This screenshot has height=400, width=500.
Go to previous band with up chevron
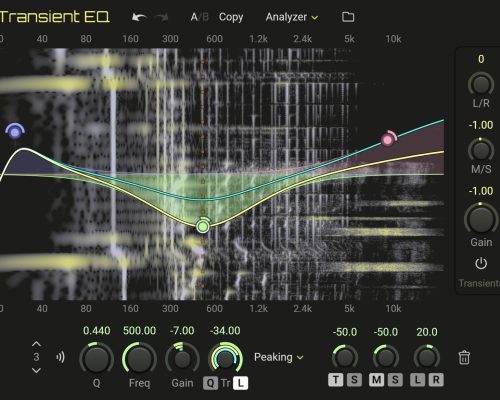point(36,344)
